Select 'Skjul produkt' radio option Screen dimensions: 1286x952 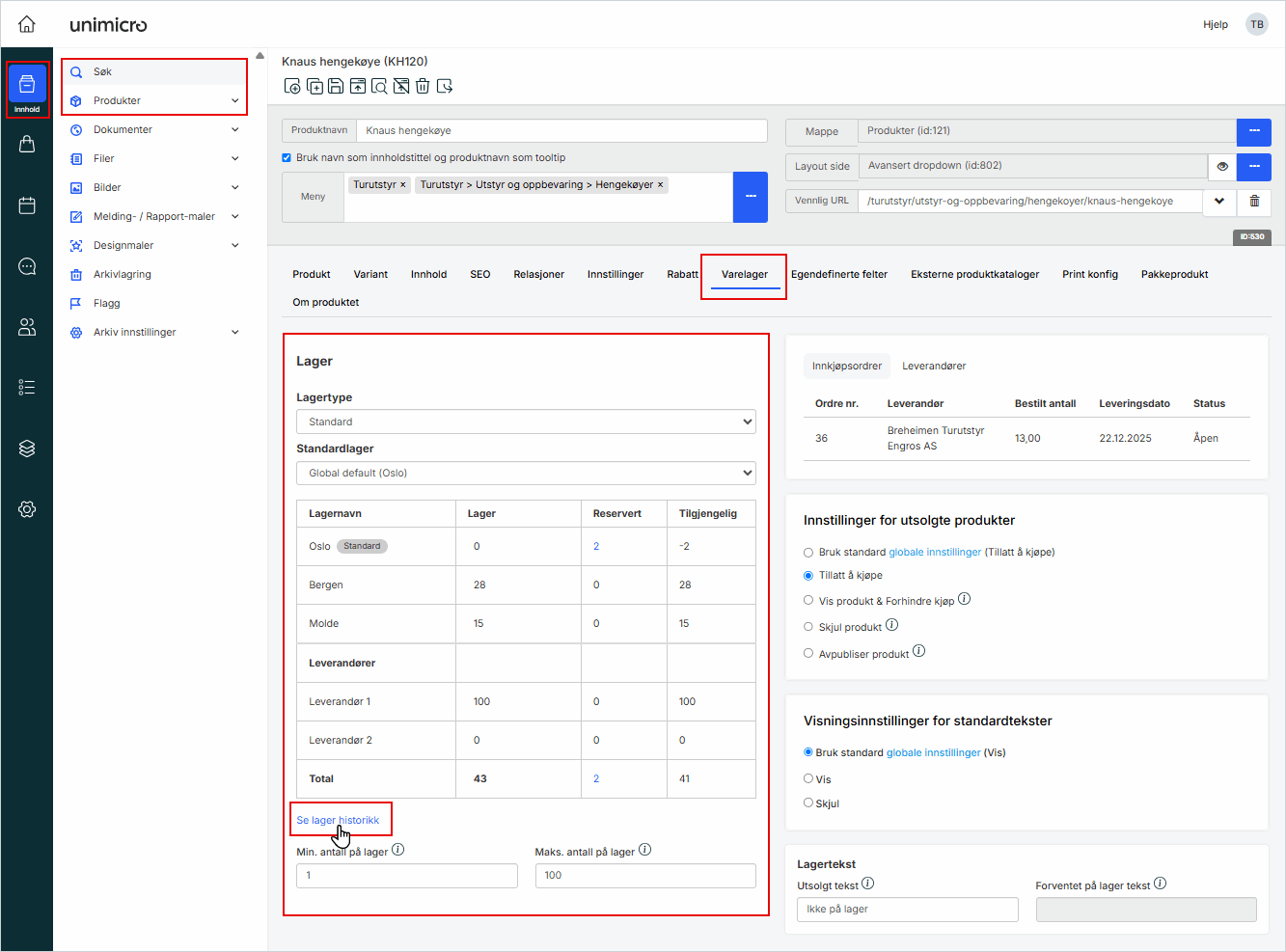click(x=808, y=627)
